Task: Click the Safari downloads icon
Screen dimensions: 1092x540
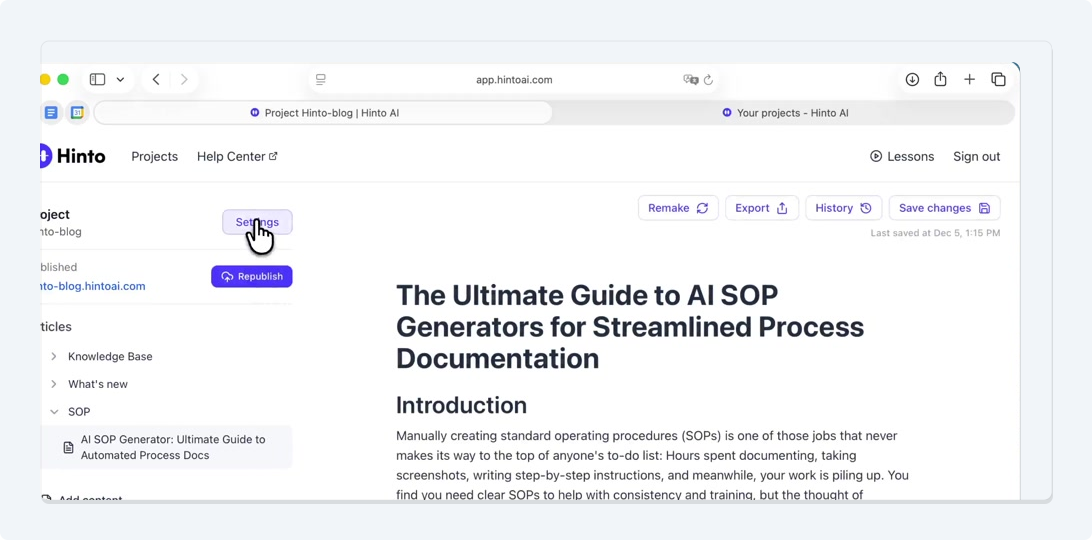Action: pyautogui.click(x=912, y=80)
